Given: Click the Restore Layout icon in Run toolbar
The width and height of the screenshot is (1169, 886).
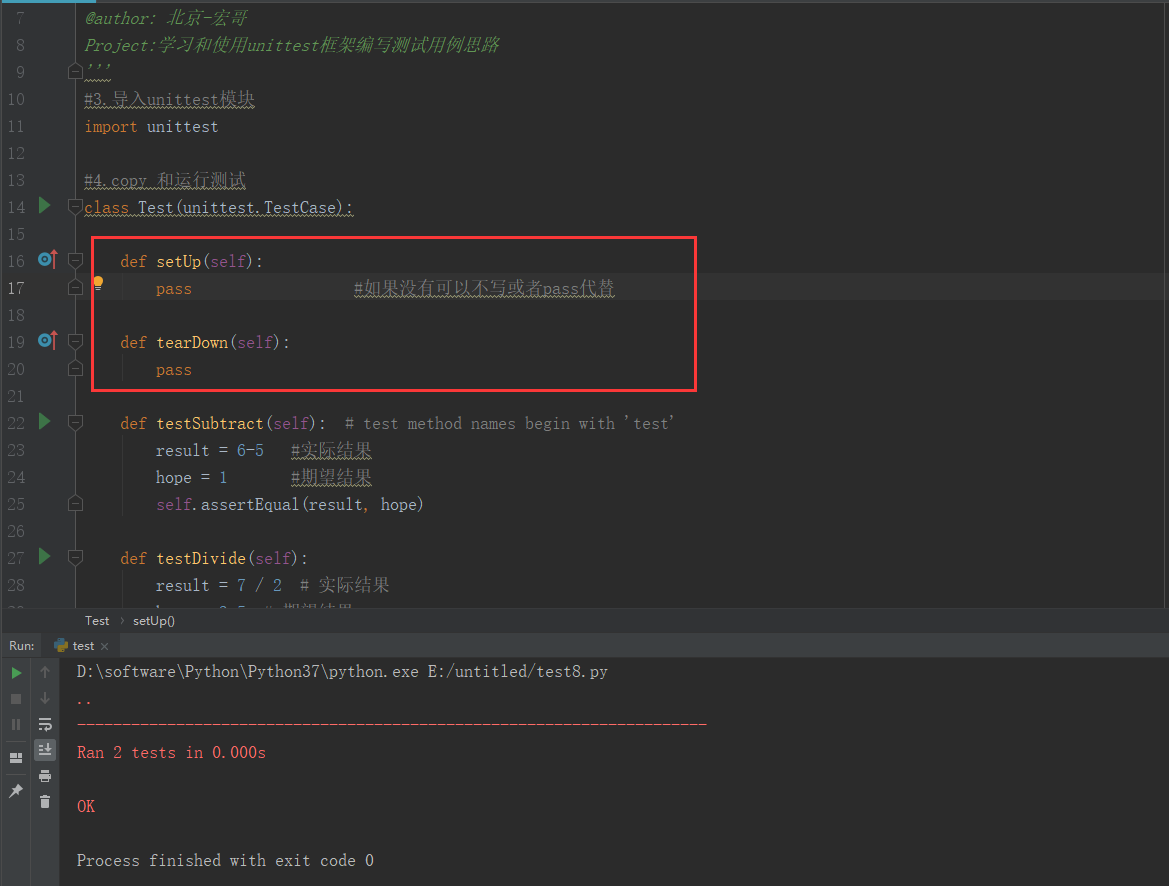Looking at the screenshot, I should click(16, 758).
